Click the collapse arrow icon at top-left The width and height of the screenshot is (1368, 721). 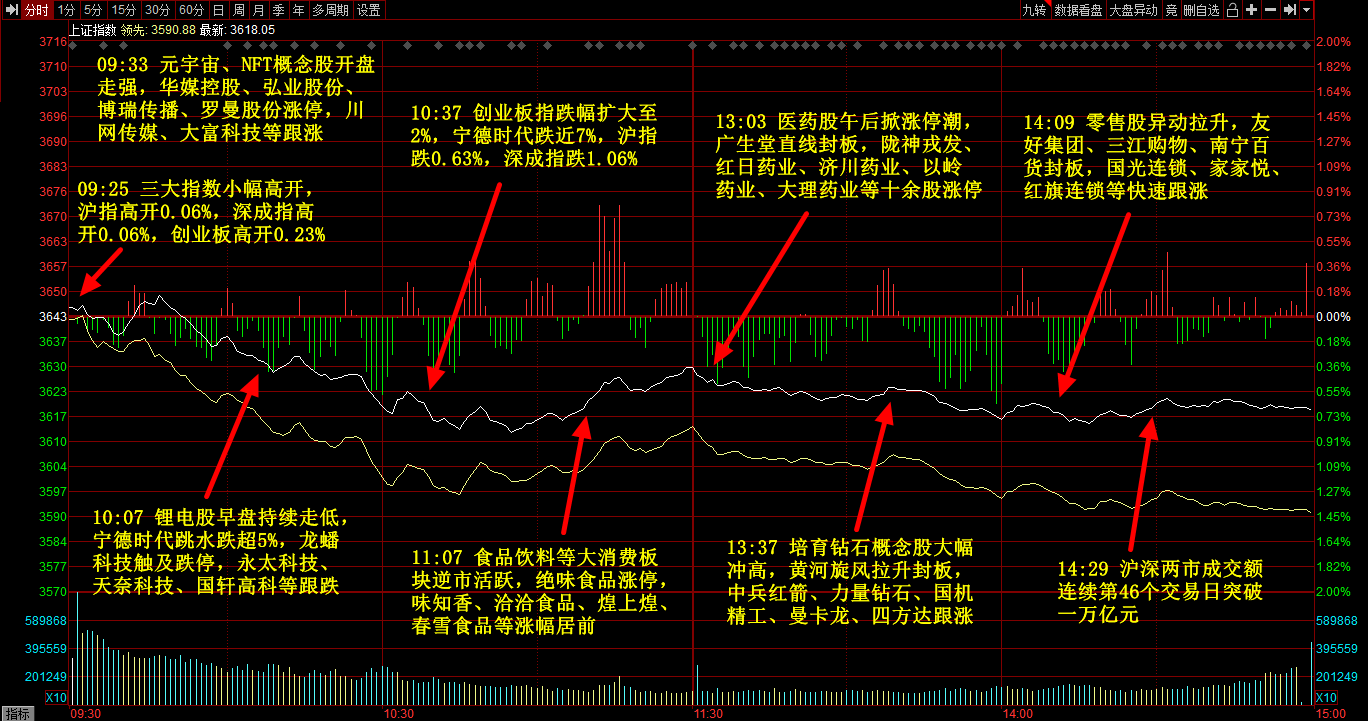pyautogui.click(x=10, y=10)
